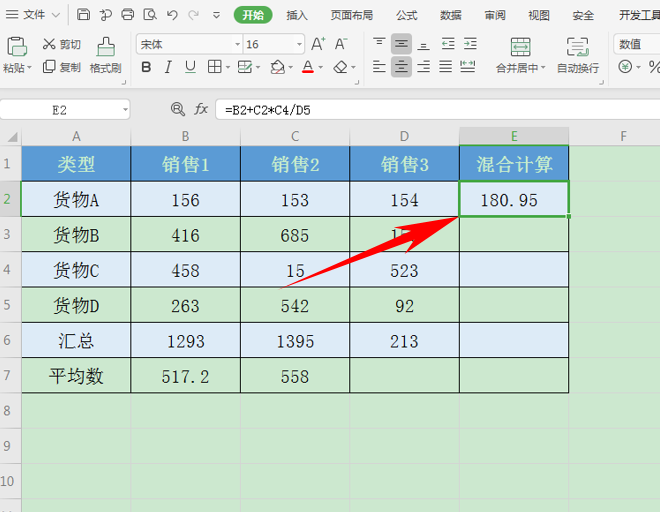Redo the last action

coord(194,15)
